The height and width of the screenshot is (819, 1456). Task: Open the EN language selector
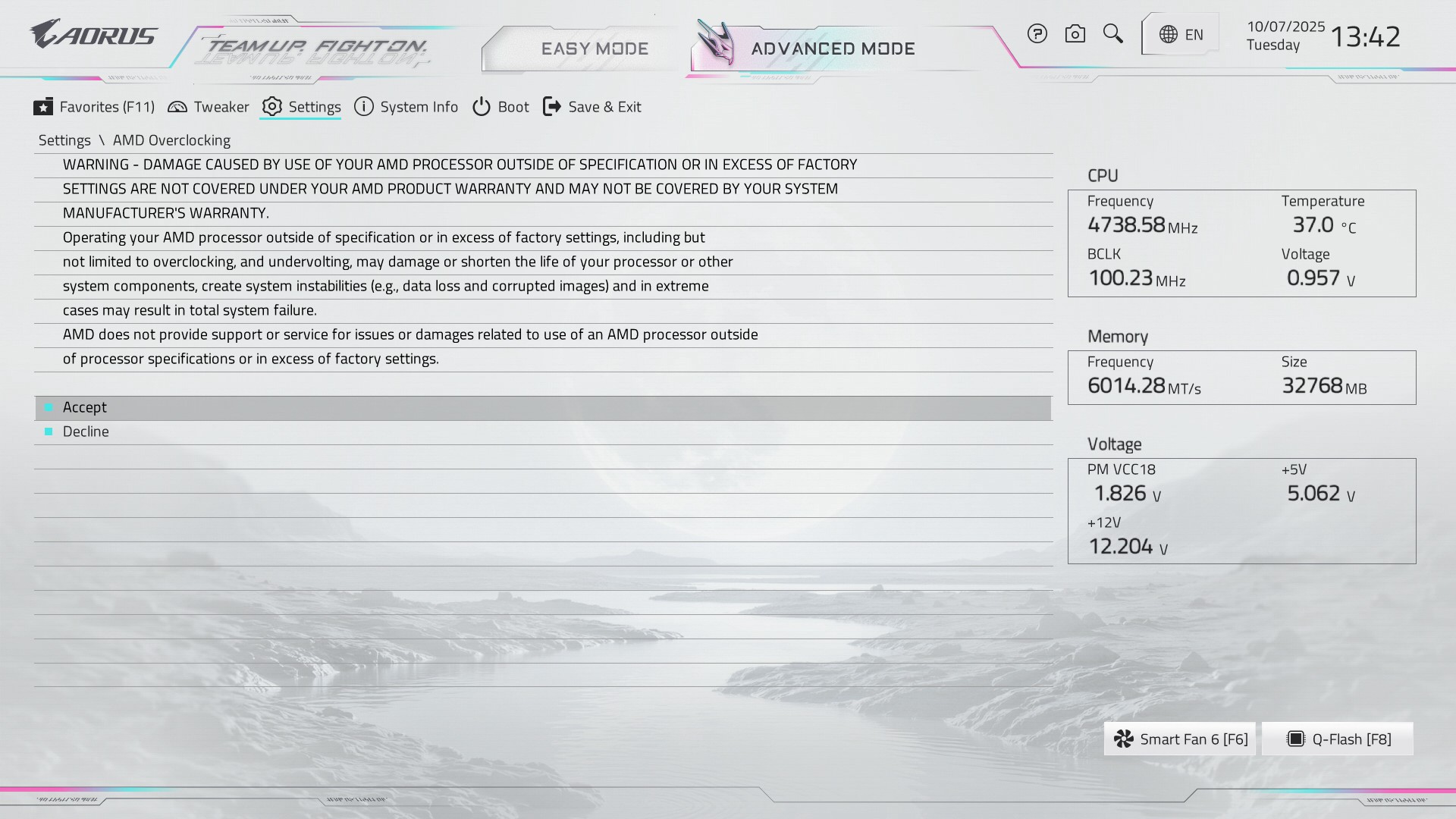click(x=1194, y=35)
